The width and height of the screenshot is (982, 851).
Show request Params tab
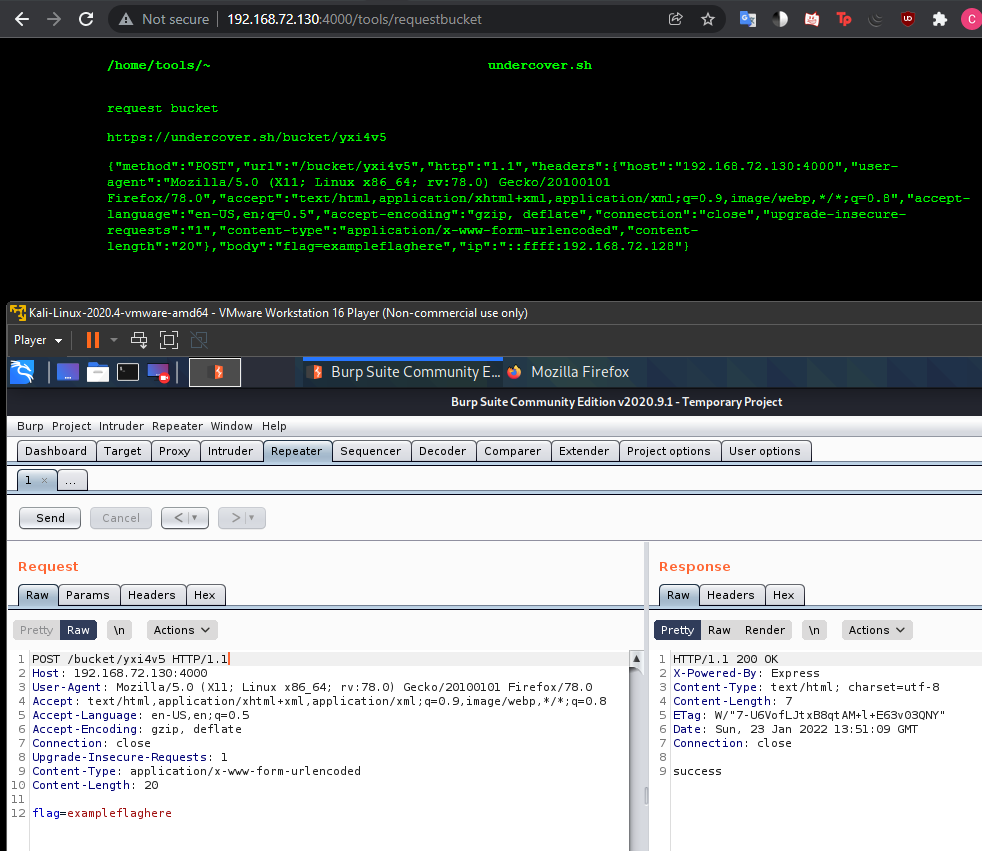(x=88, y=595)
